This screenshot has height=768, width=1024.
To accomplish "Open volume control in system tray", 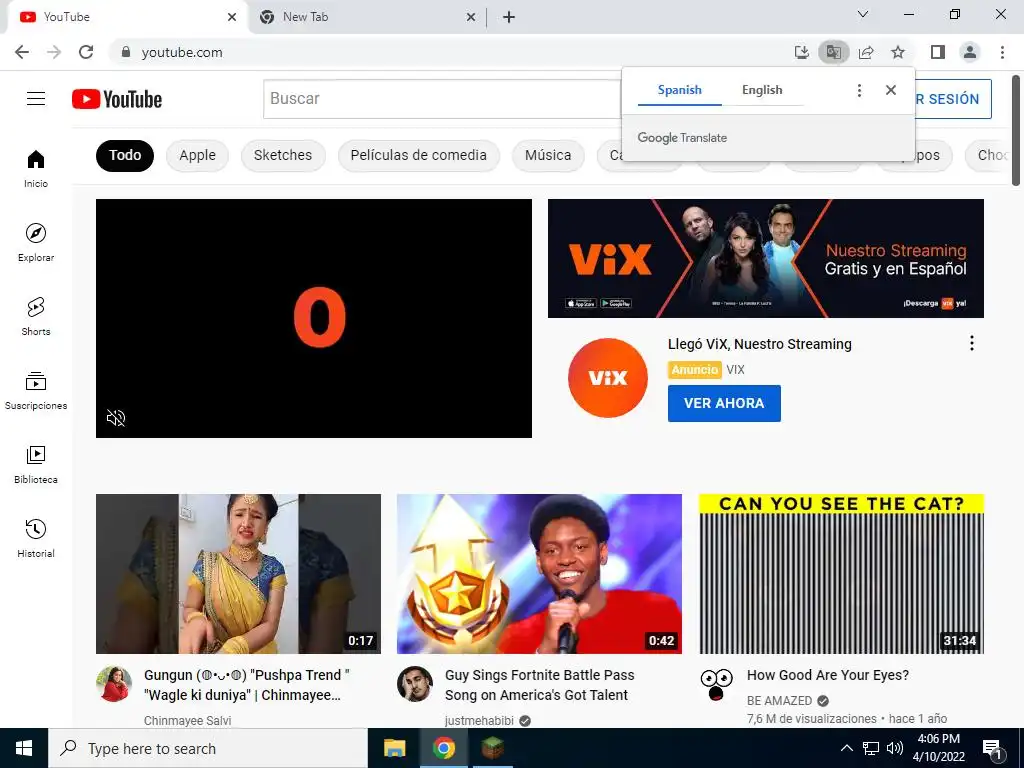I will tap(895, 748).
